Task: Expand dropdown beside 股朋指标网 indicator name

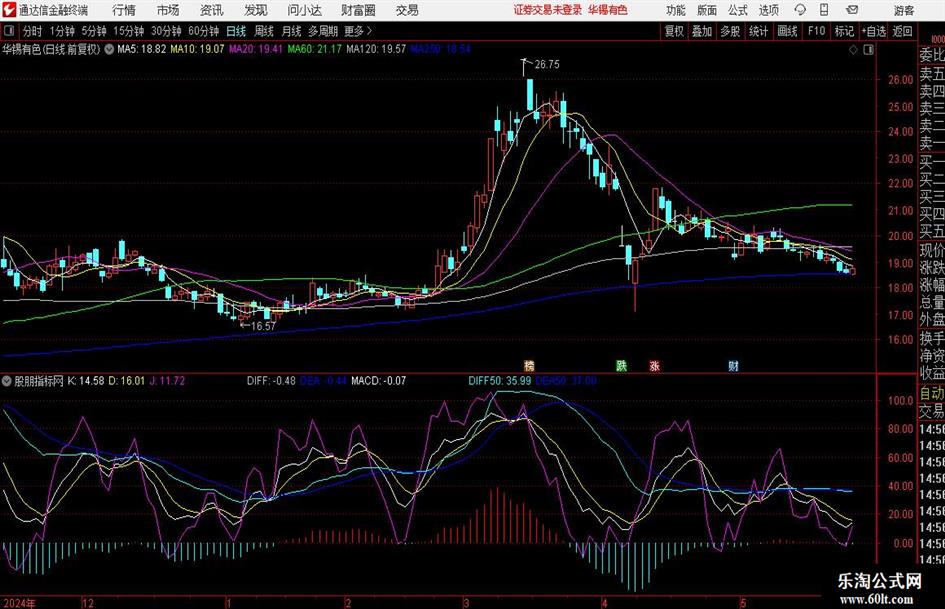Action: (7, 381)
